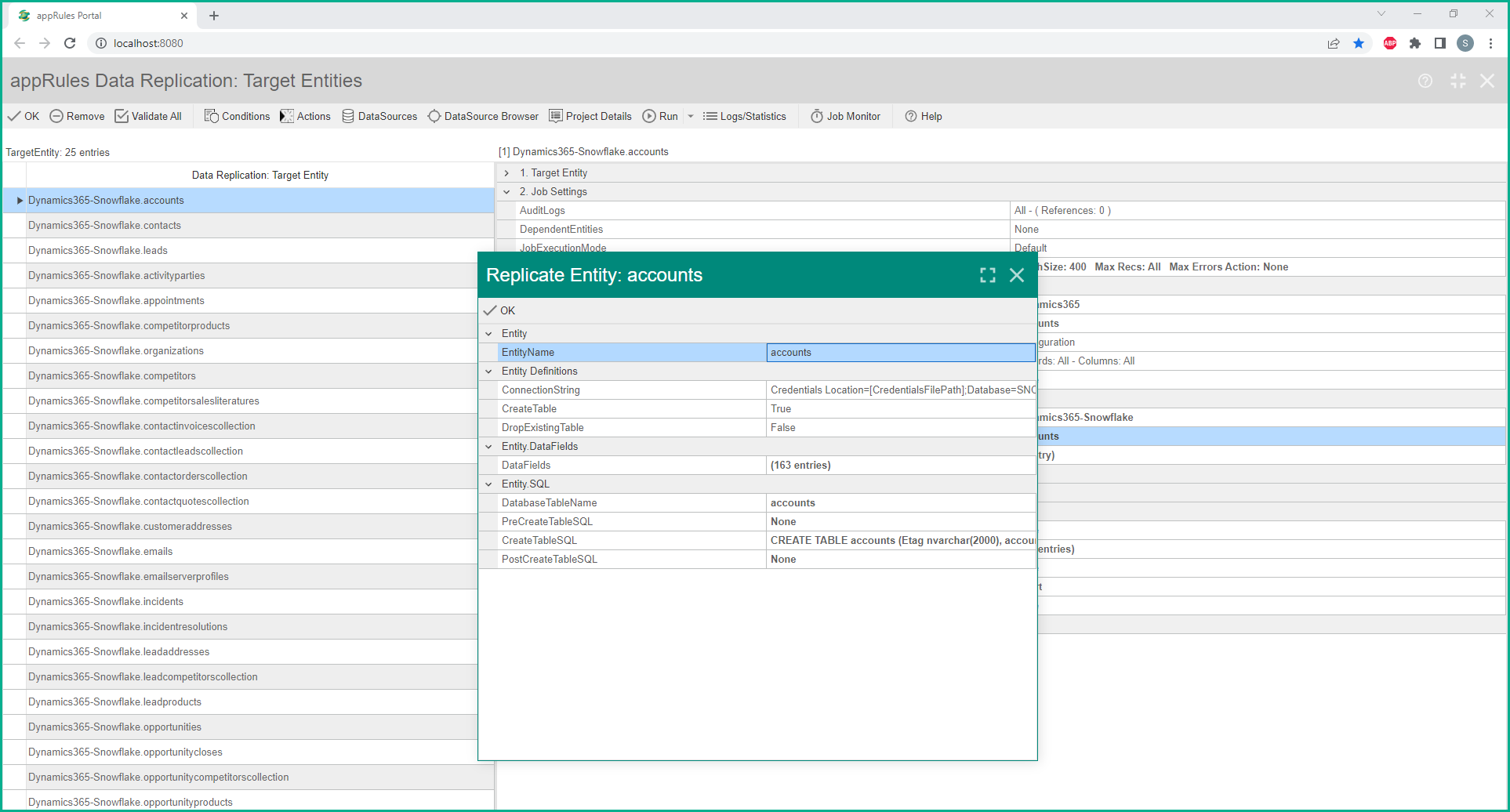Close the Replicate Entity dialog
The image size is (1510, 812).
click(x=1017, y=275)
